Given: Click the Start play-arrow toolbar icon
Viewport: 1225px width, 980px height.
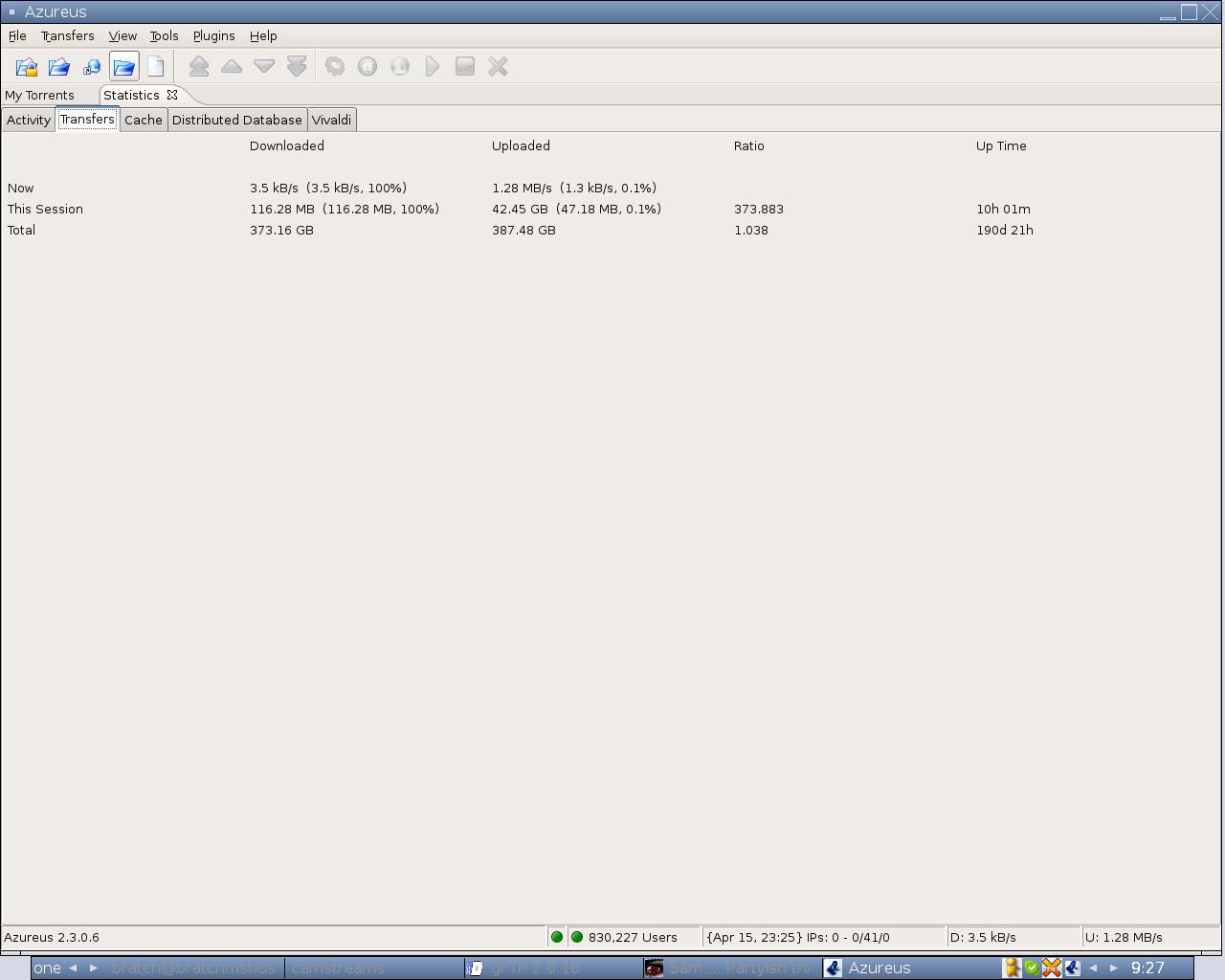Looking at the screenshot, I should [433, 67].
